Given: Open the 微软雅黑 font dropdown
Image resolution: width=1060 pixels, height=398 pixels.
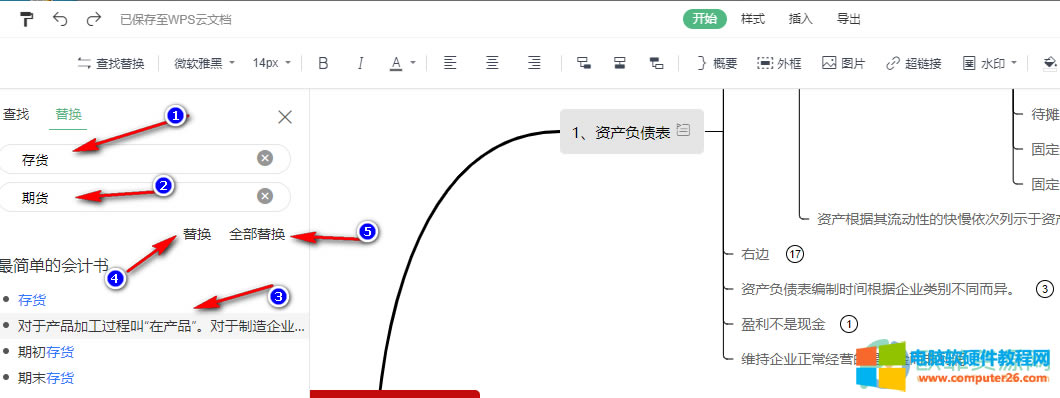Looking at the screenshot, I should [204, 64].
